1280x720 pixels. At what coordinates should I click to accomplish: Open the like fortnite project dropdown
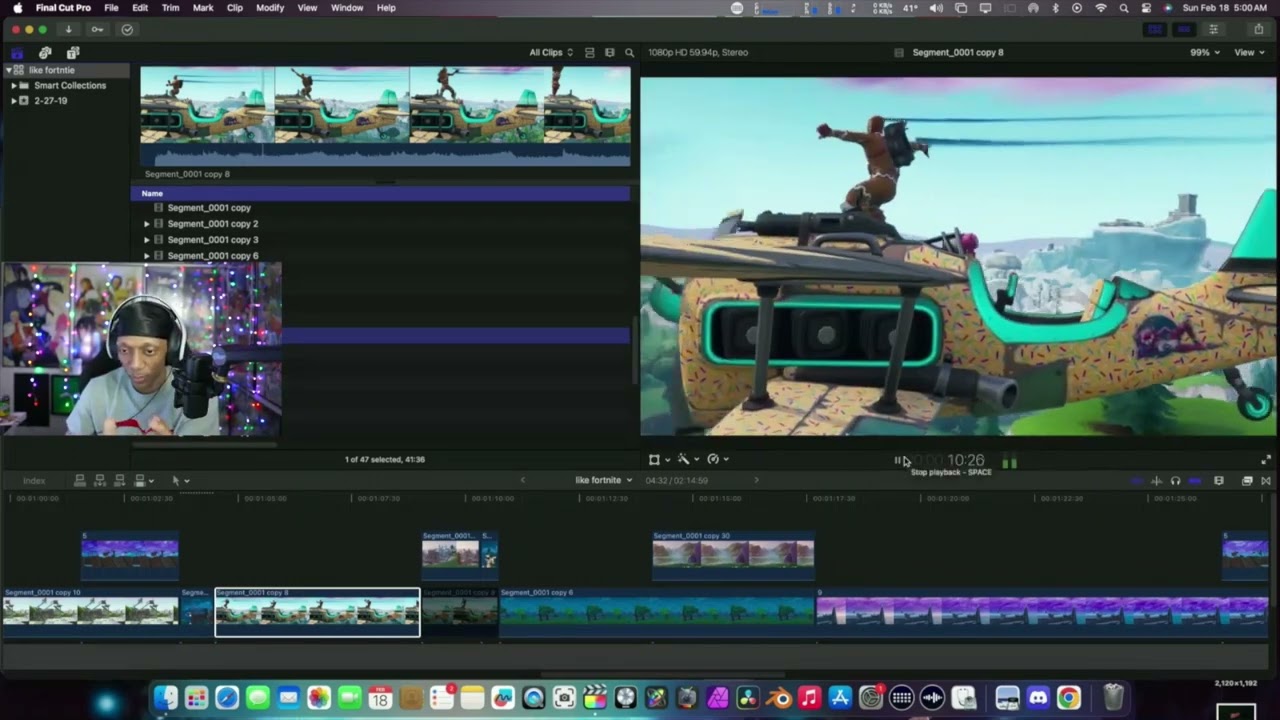click(x=604, y=480)
